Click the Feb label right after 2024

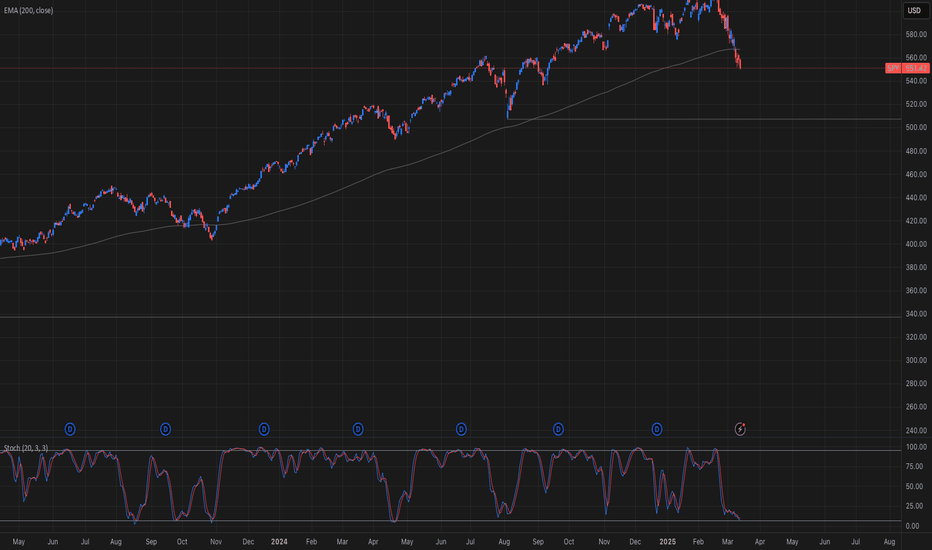click(311, 542)
